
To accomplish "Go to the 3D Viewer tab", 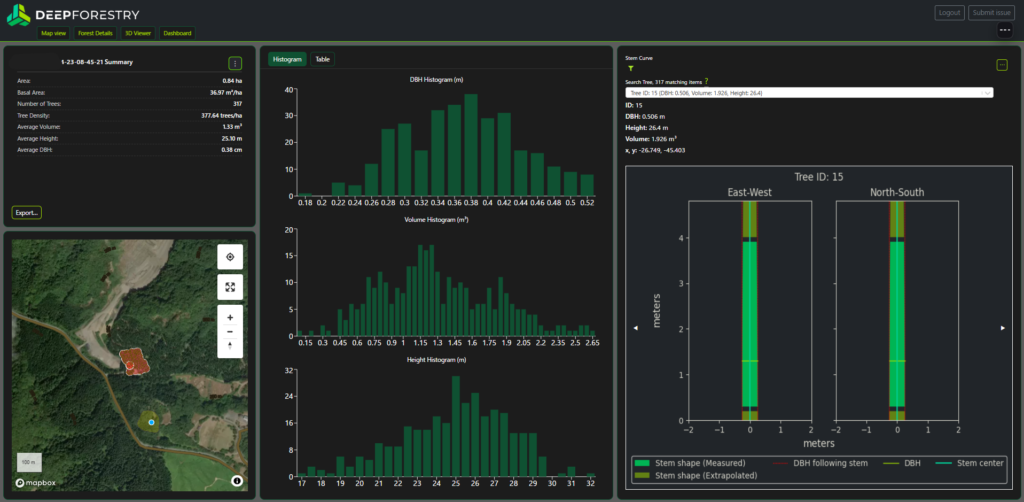I will (x=138, y=33).
